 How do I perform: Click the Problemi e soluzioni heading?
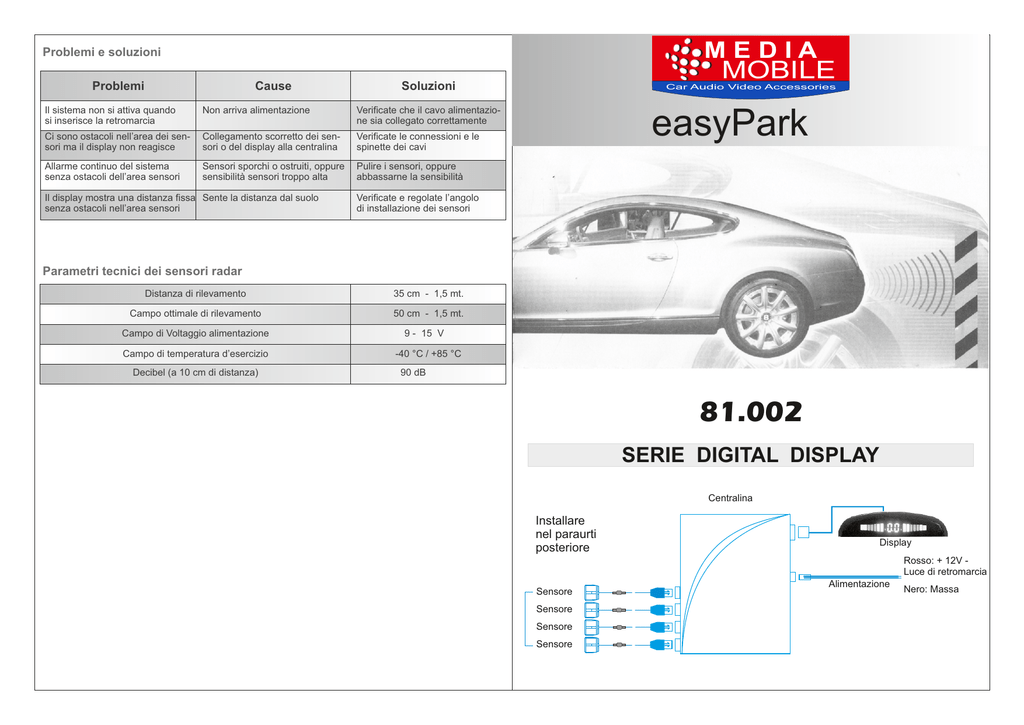click(x=101, y=52)
